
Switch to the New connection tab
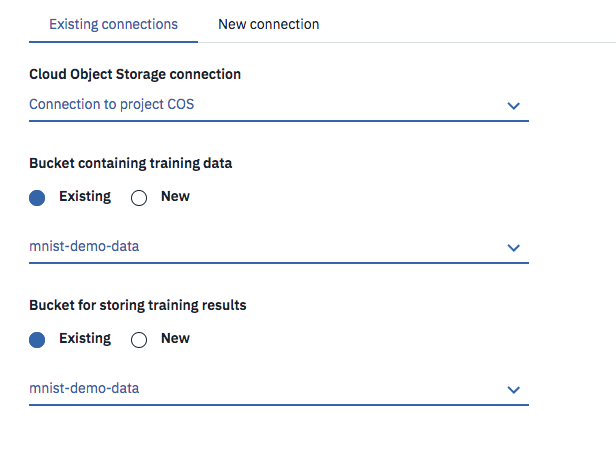269,24
